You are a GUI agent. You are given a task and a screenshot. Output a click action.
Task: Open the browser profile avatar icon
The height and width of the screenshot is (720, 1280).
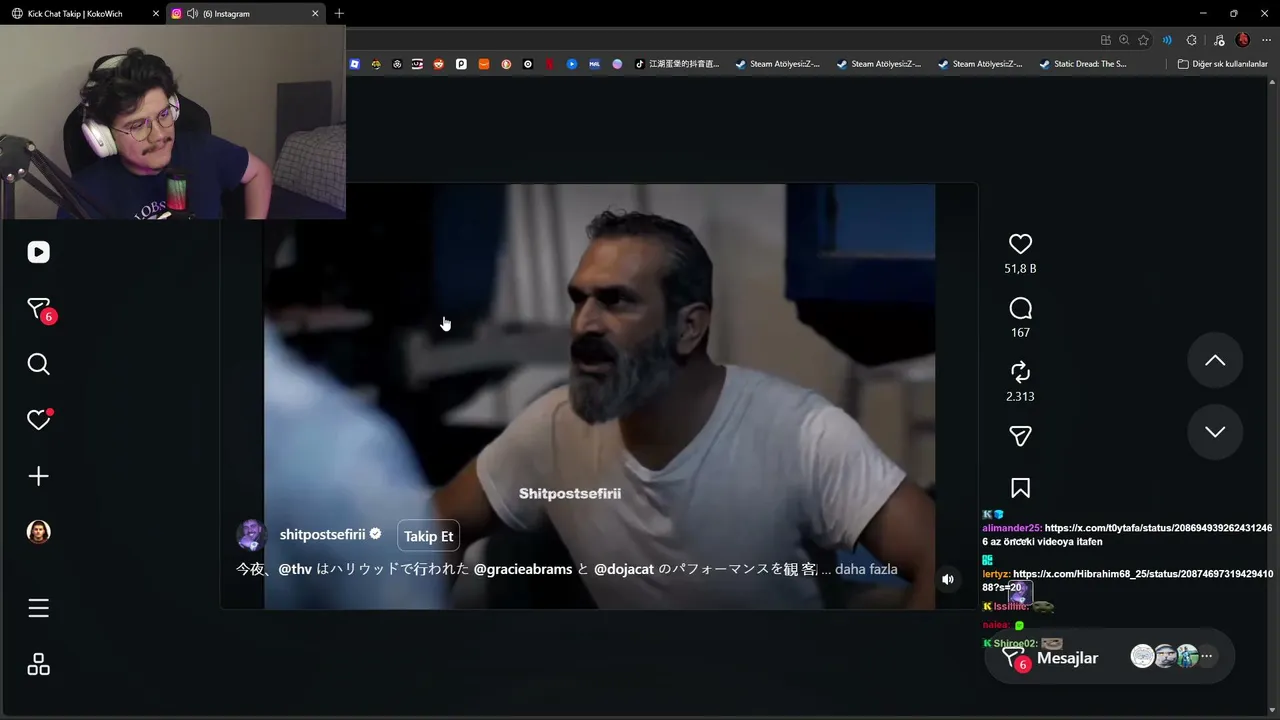tap(1243, 40)
